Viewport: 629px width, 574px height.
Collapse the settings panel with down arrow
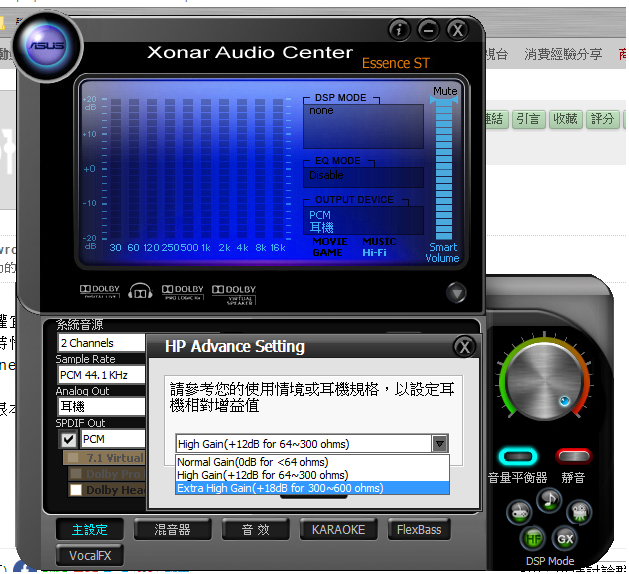click(456, 292)
